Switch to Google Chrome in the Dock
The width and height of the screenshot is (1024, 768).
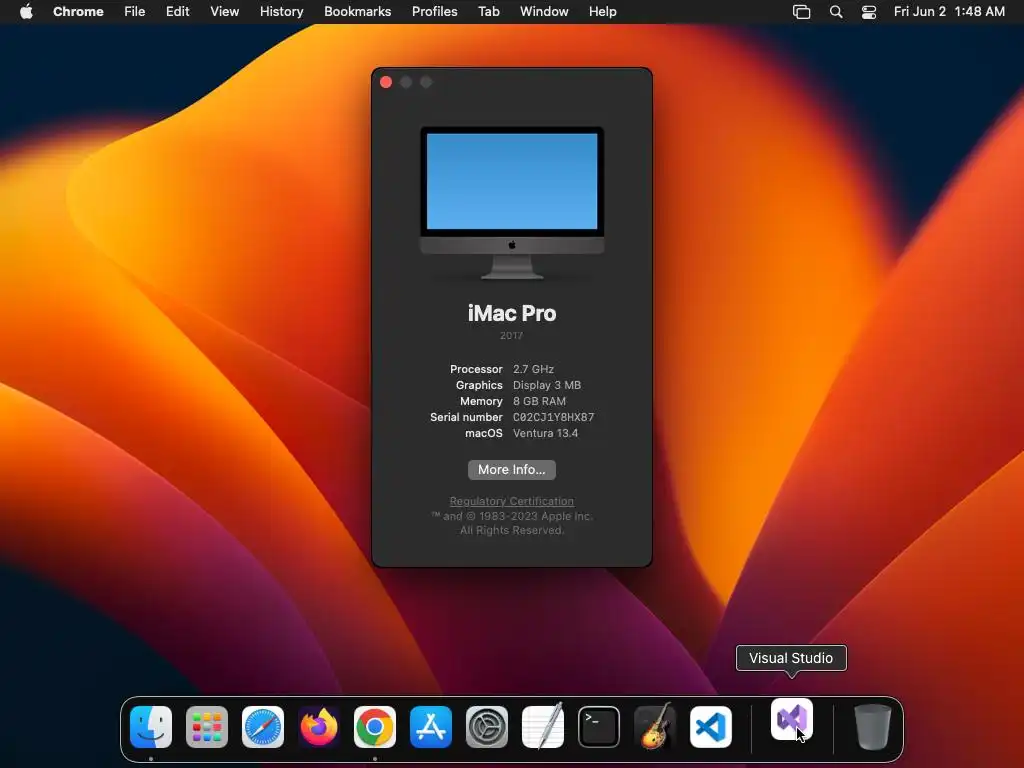(375, 727)
